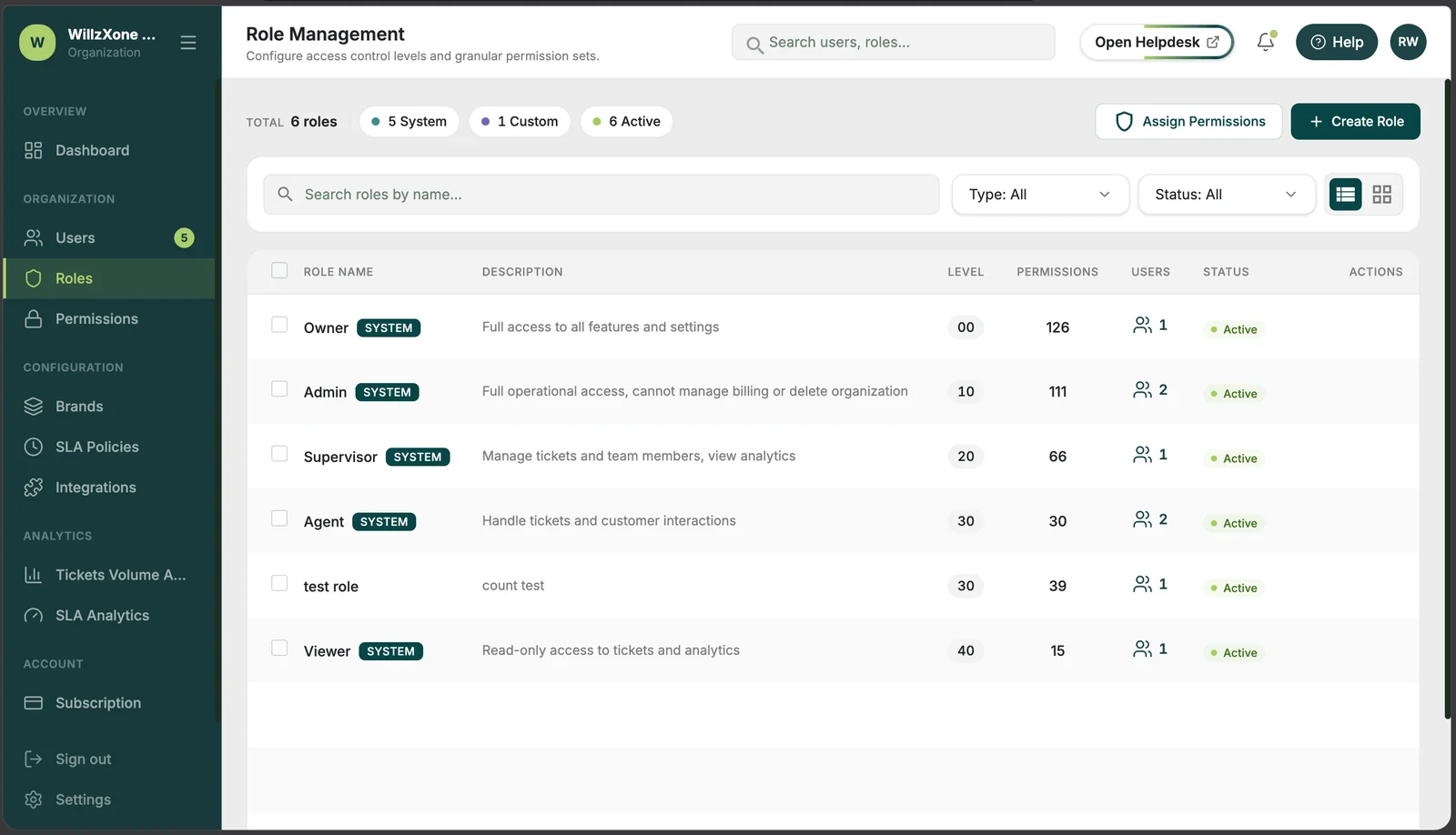Open the Status: All dropdown
This screenshot has width=1456, height=835.
point(1227,195)
